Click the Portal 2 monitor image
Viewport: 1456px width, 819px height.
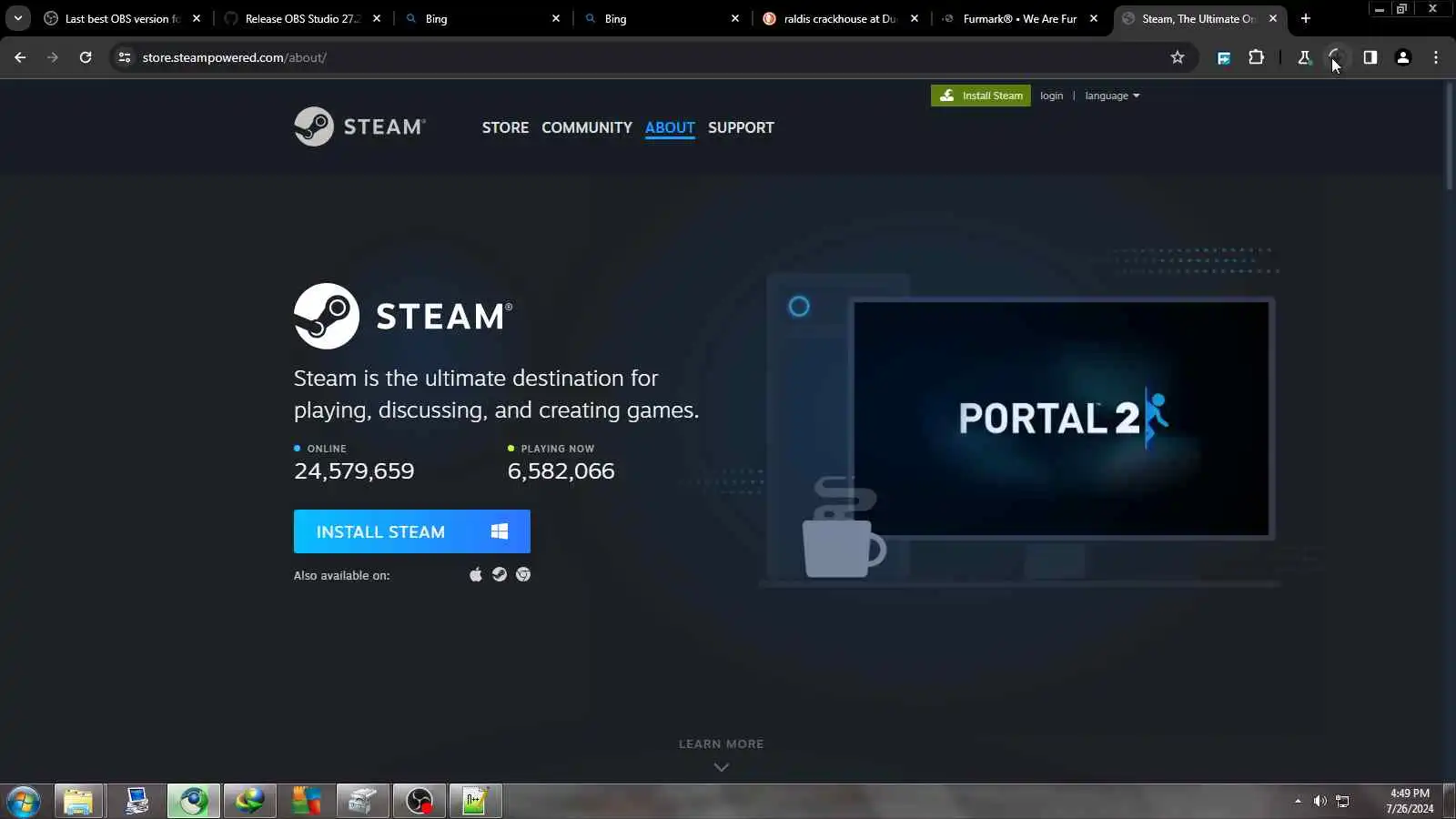(1061, 419)
